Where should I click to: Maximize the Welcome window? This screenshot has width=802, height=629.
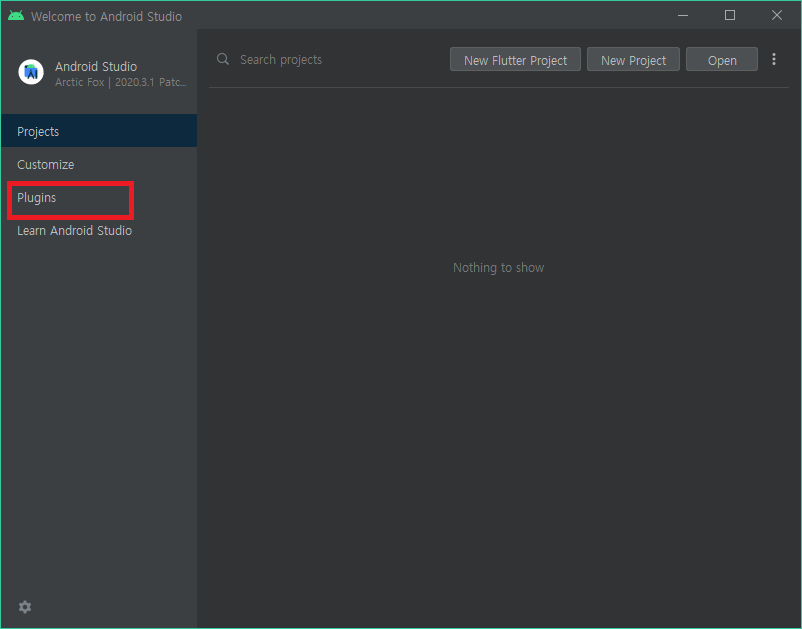730,16
